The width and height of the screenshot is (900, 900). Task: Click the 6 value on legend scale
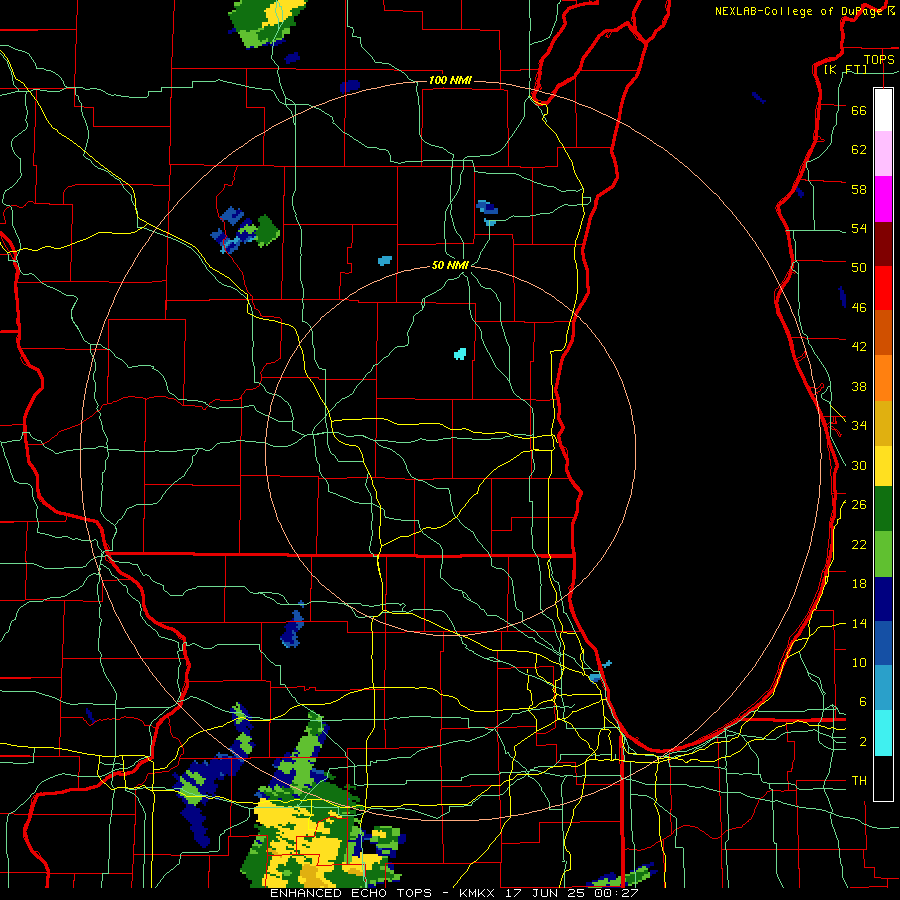click(863, 702)
